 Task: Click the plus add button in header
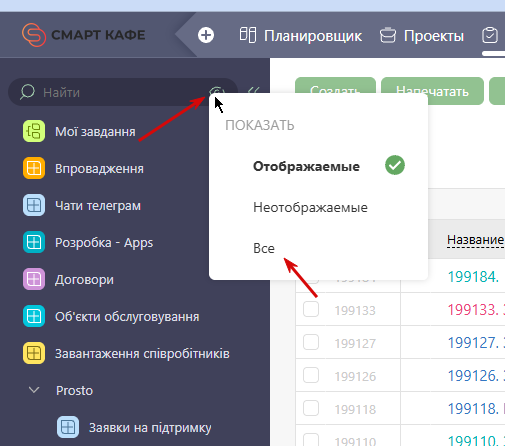pos(206,35)
